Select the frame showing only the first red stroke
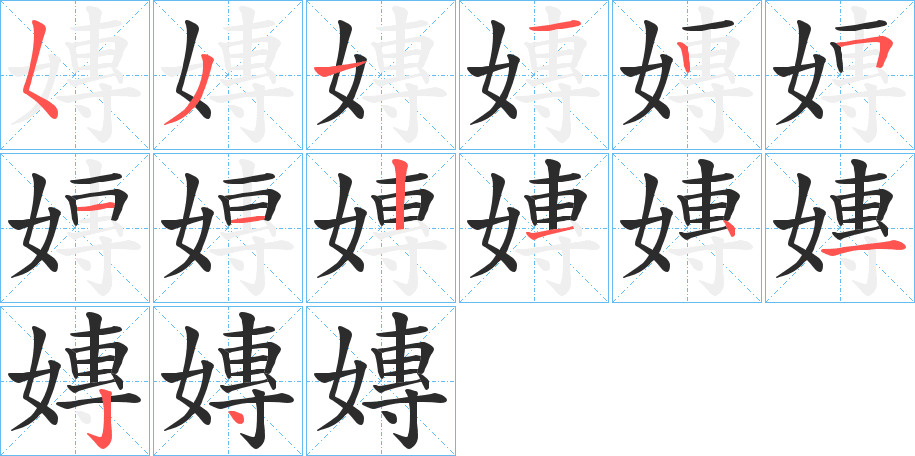Image resolution: width=915 pixels, height=456 pixels. [75, 75]
